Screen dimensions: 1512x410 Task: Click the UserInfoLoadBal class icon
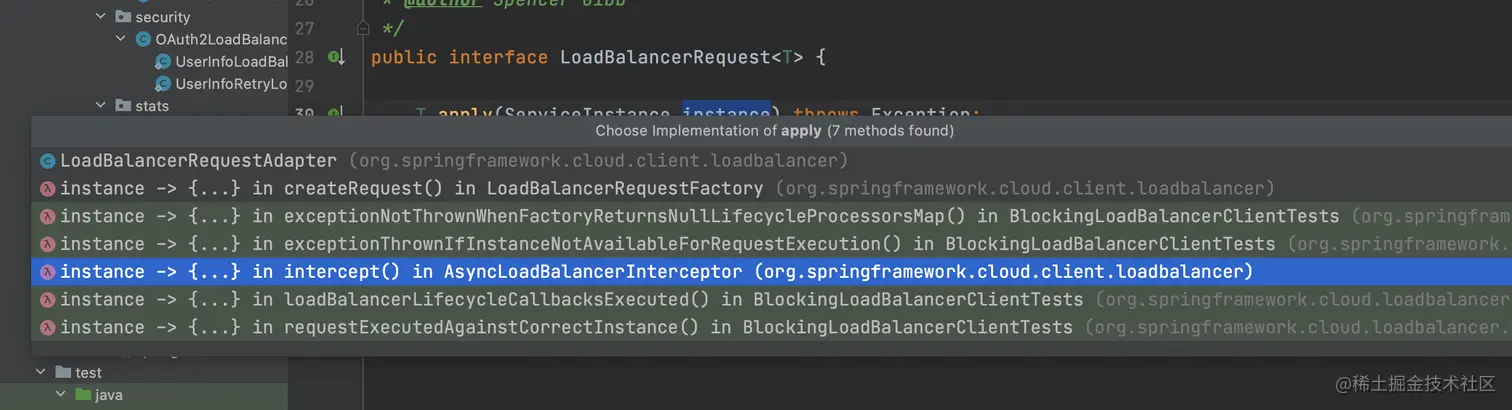pyautogui.click(x=163, y=61)
